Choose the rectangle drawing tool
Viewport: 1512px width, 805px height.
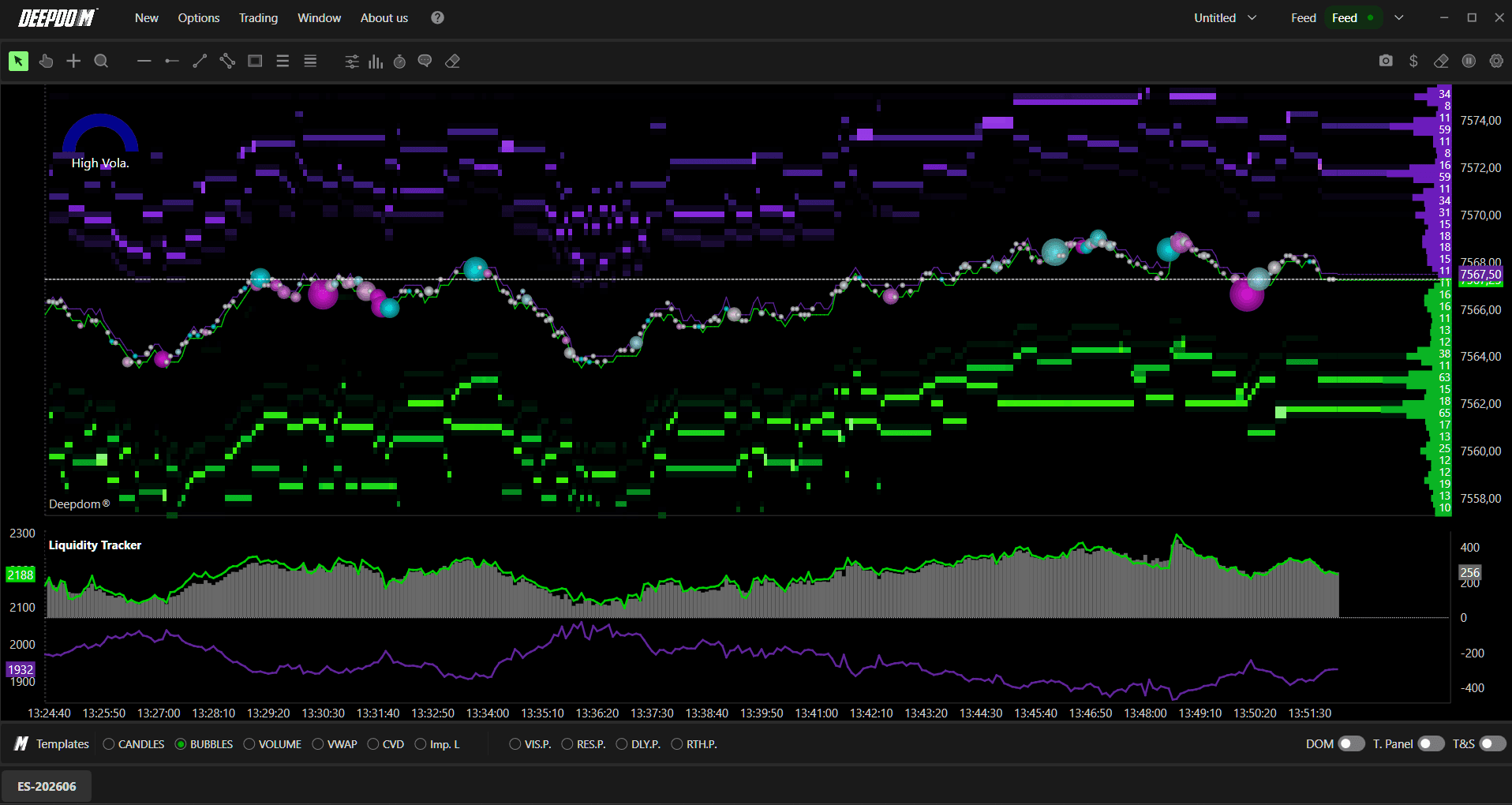click(x=255, y=61)
